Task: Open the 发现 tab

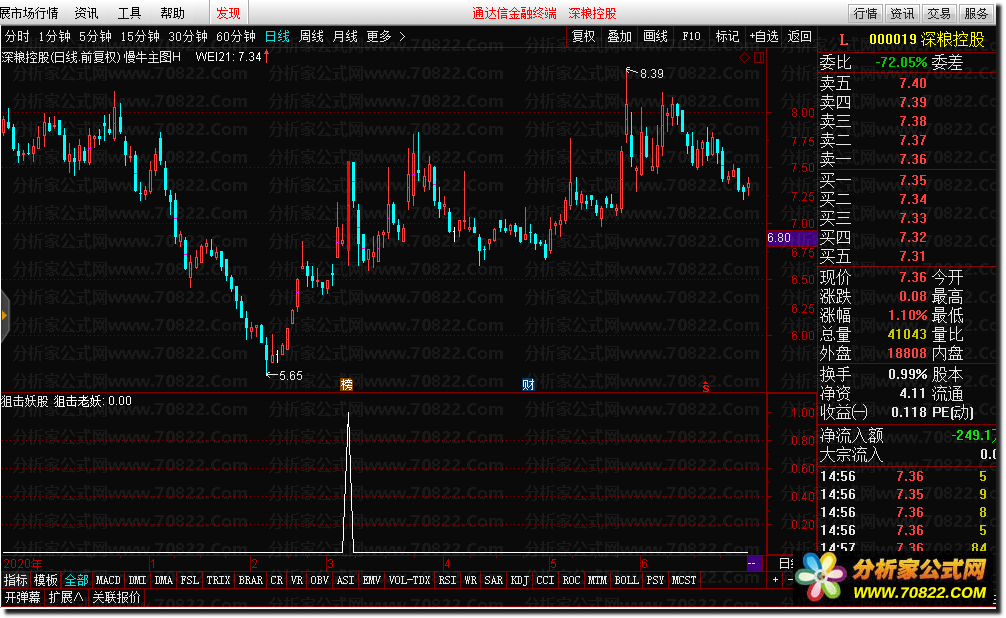Action: pyautogui.click(x=228, y=13)
